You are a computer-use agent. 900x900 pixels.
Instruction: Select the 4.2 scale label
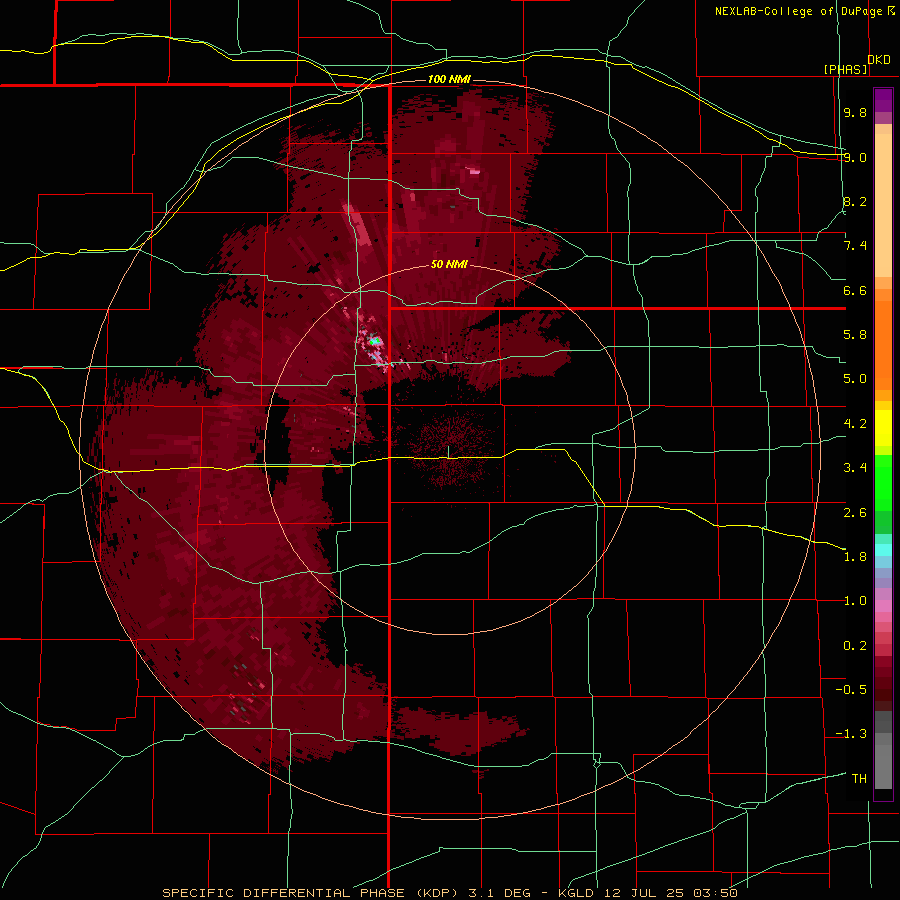[x=855, y=424]
